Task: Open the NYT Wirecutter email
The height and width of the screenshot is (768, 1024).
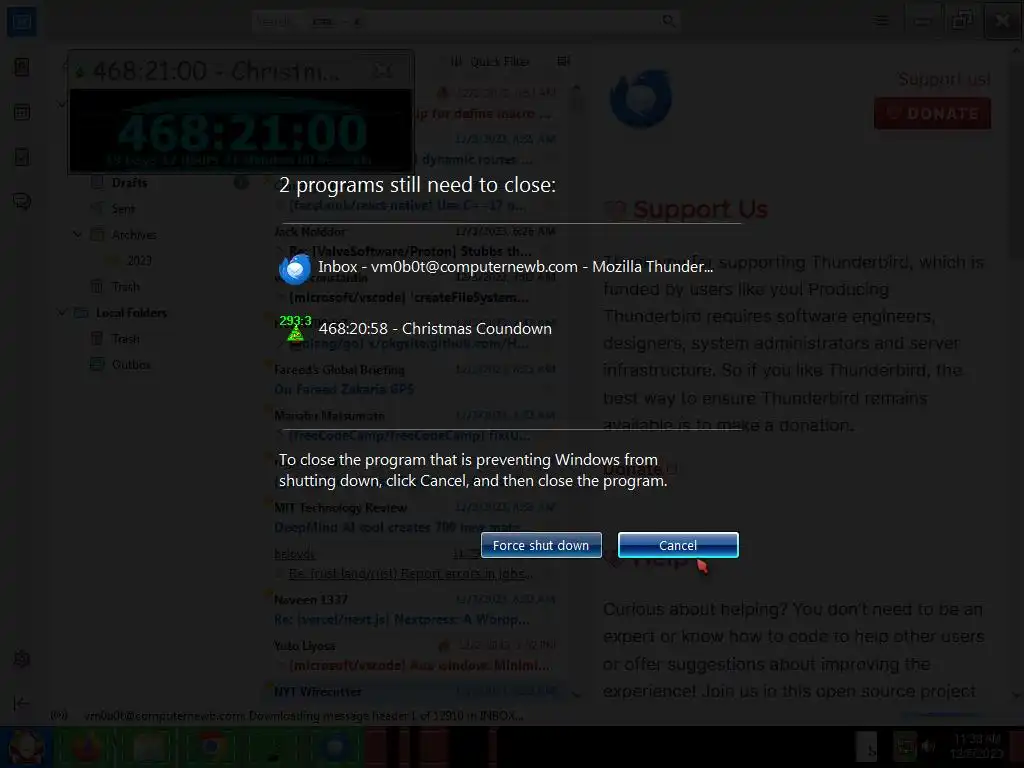Action: (415, 692)
